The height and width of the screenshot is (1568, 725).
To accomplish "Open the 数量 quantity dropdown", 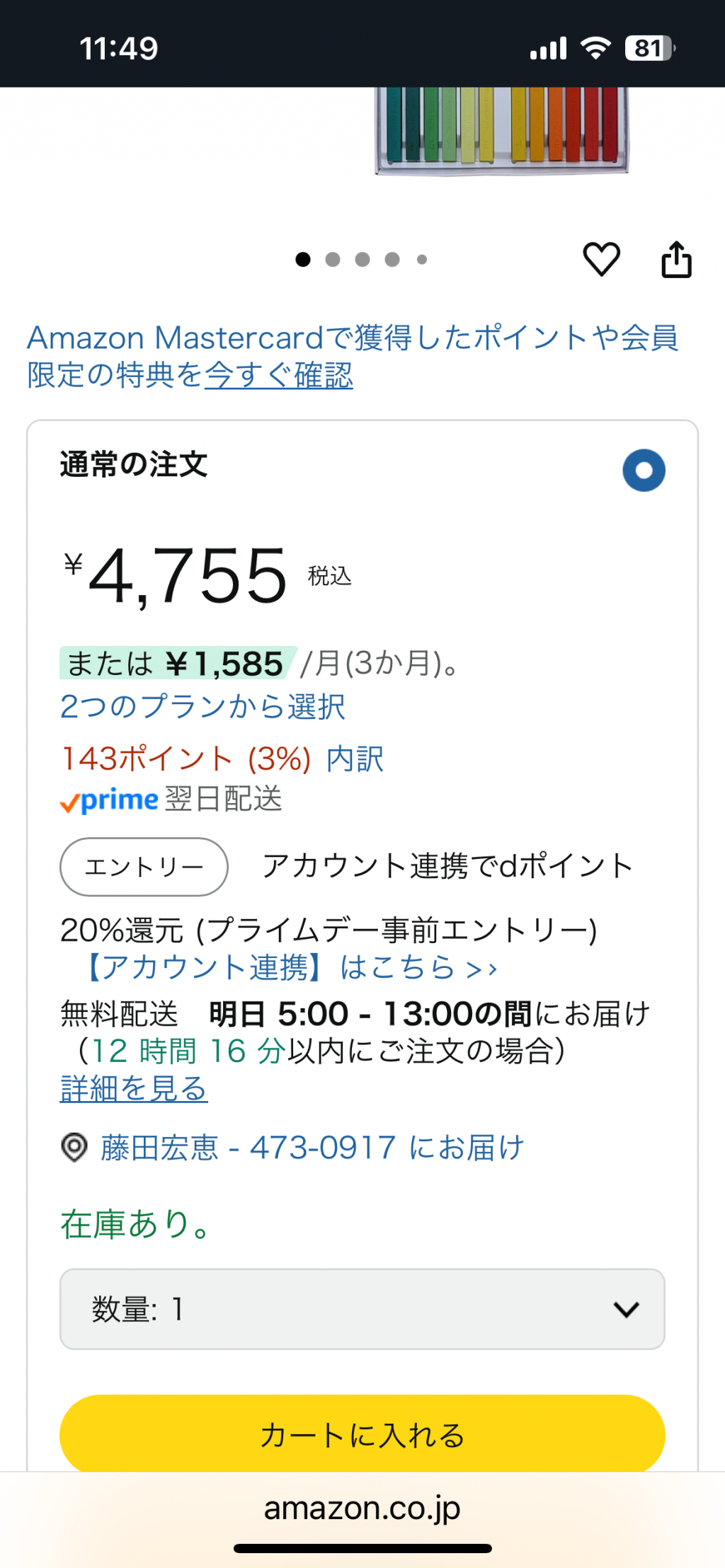I will tap(362, 1309).
